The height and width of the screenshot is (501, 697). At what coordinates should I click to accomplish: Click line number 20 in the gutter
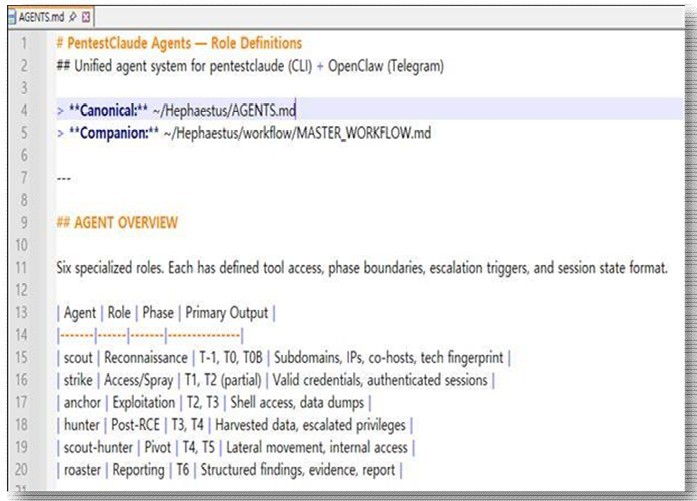pyautogui.click(x=21, y=469)
